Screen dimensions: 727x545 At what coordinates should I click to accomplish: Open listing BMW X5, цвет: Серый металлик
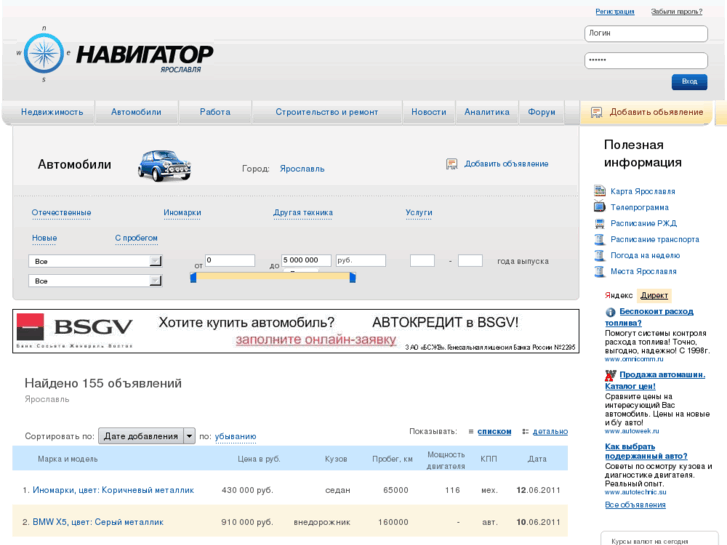coord(98,522)
